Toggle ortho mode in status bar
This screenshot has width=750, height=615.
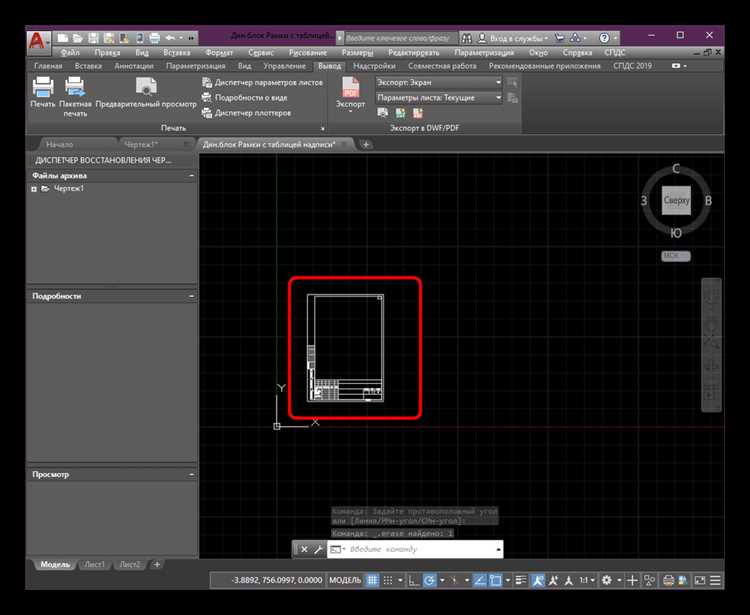413,581
